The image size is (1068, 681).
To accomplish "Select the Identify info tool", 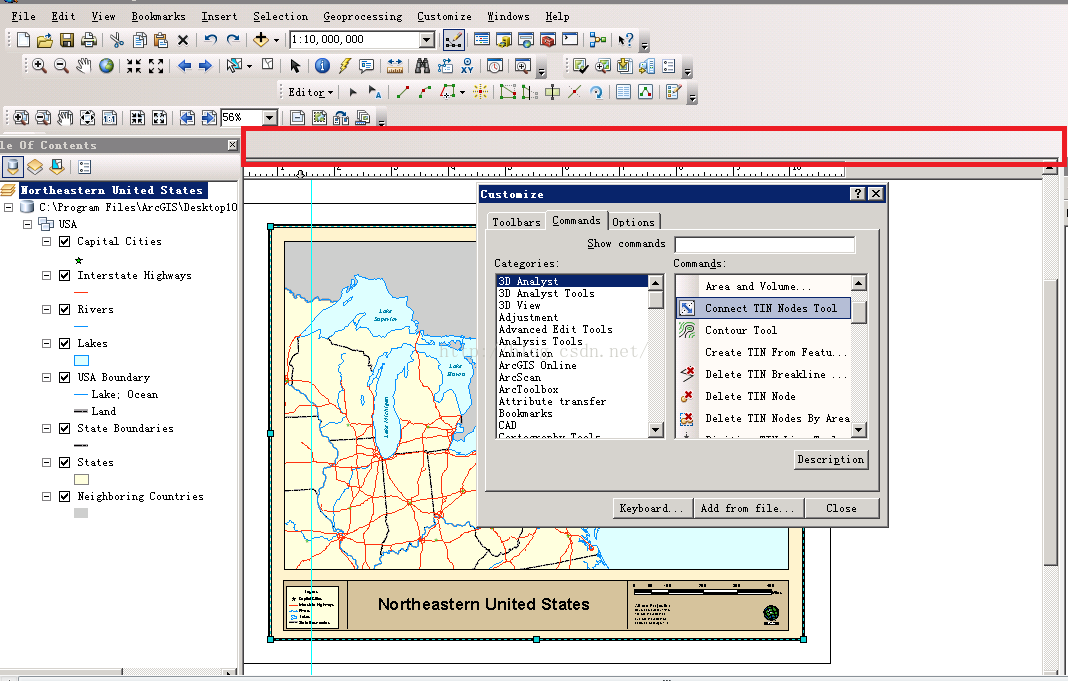I will click(322, 66).
